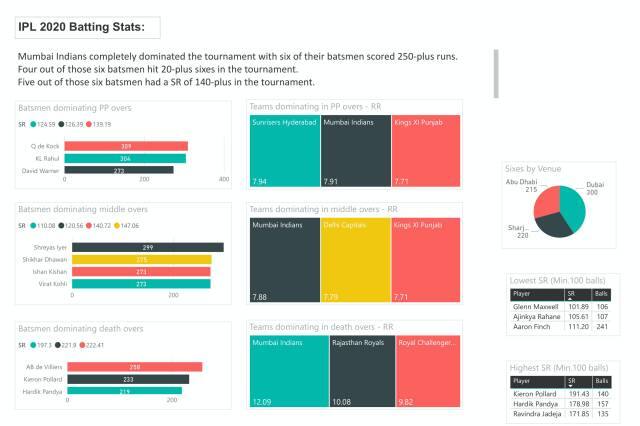Click the Kieron Pollard row in Highest SR table
640x426 pixels.
point(560,395)
